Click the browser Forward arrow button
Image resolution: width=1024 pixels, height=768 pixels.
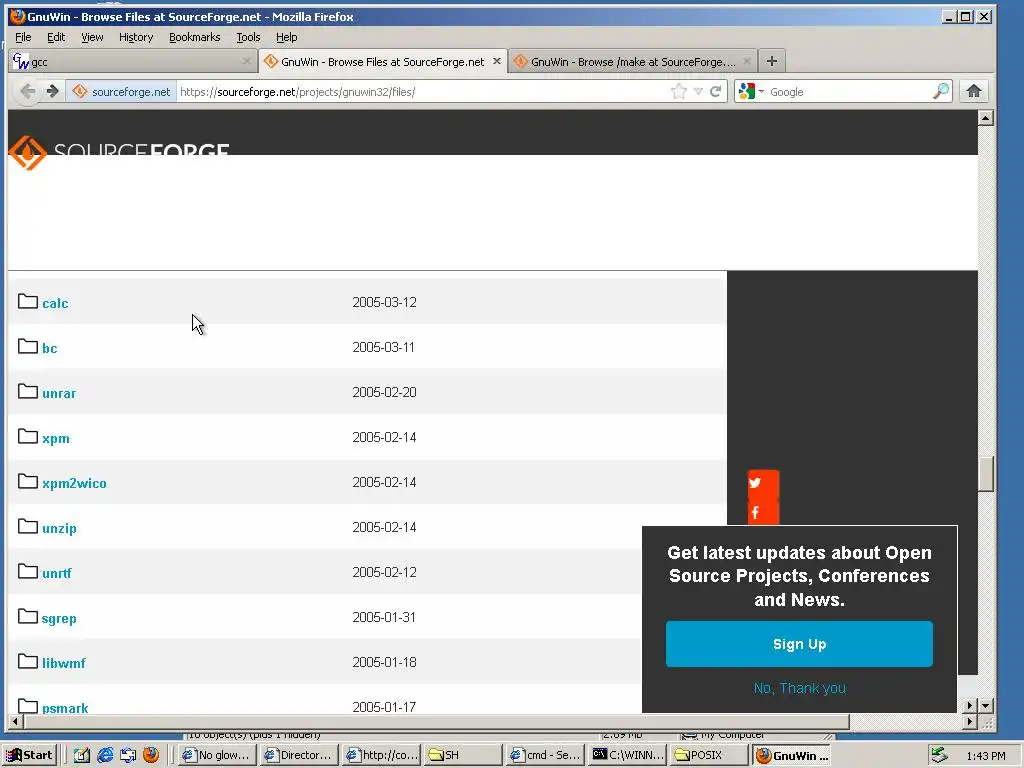tap(53, 91)
